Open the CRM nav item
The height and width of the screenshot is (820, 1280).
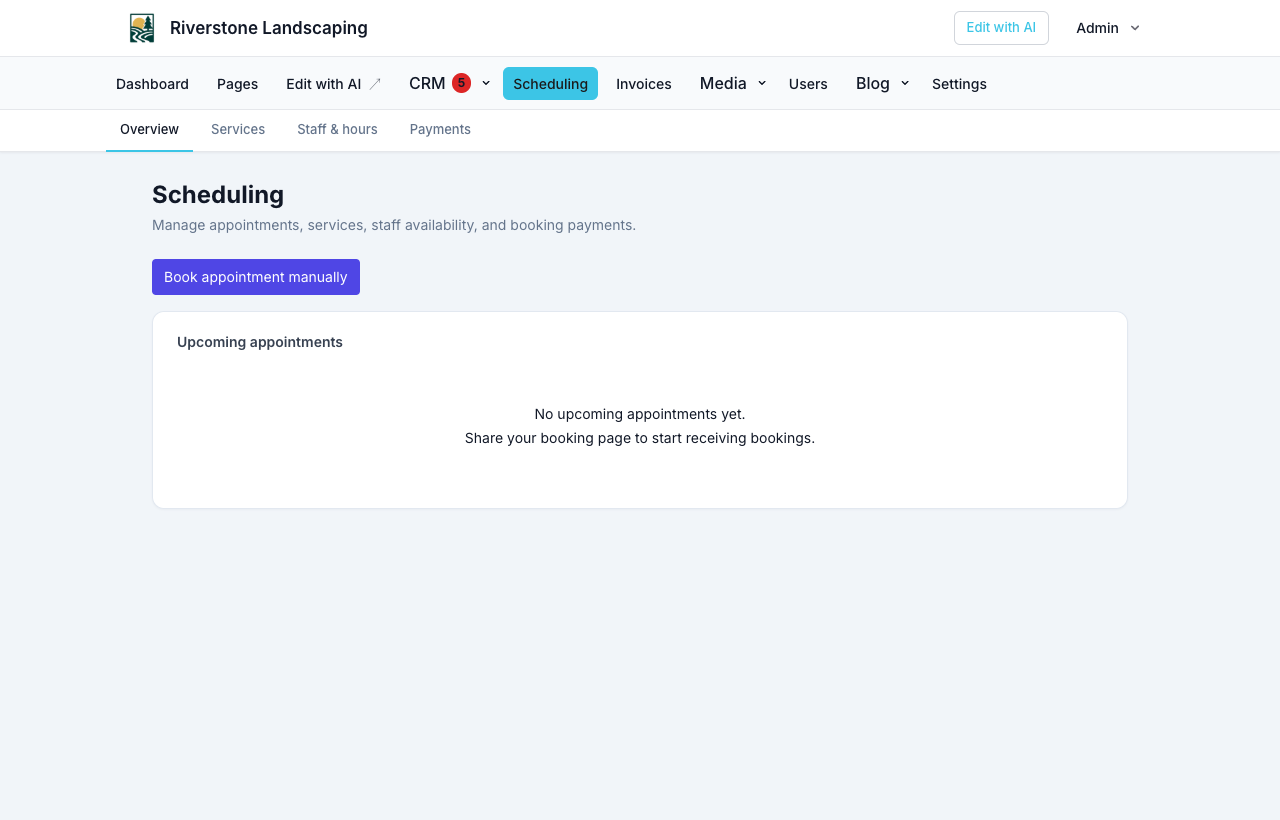click(427, 83)
